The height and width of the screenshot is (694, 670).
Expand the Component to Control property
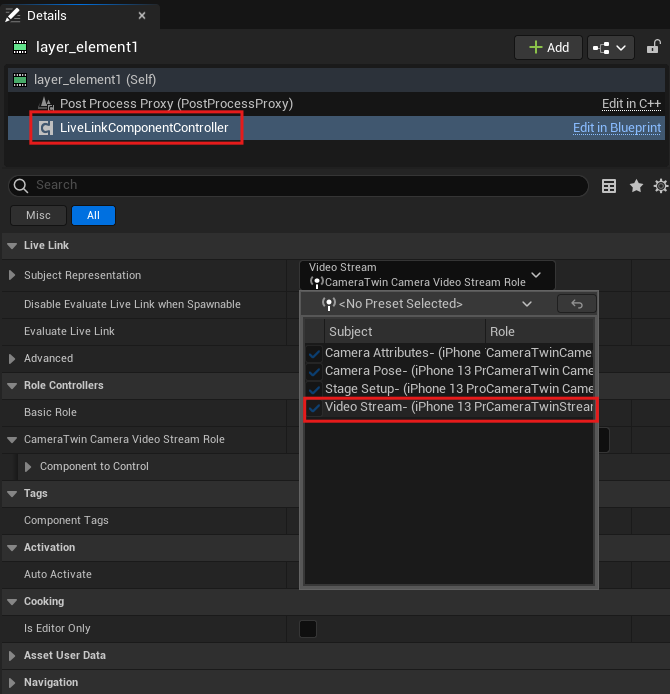pyautogui.click(x=28, y=466)
